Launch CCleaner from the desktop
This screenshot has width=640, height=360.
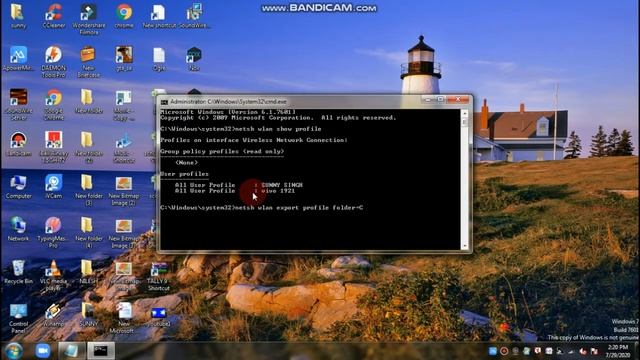[53, 16]
